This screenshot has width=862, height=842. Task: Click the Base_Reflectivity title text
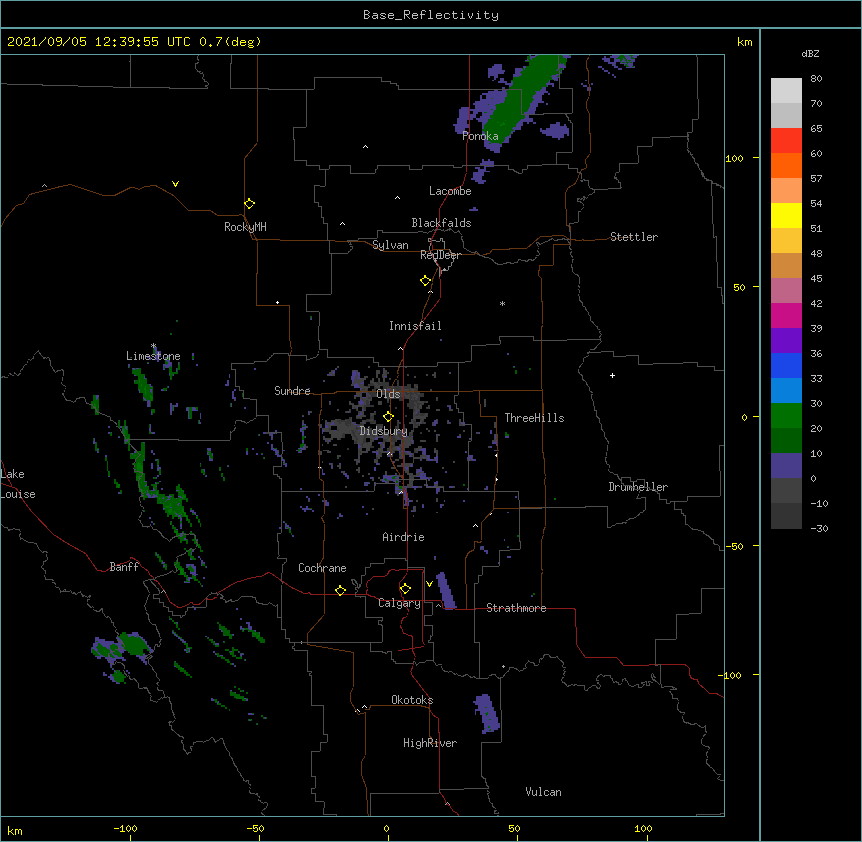pyautogui.click(x=431, y=15)
